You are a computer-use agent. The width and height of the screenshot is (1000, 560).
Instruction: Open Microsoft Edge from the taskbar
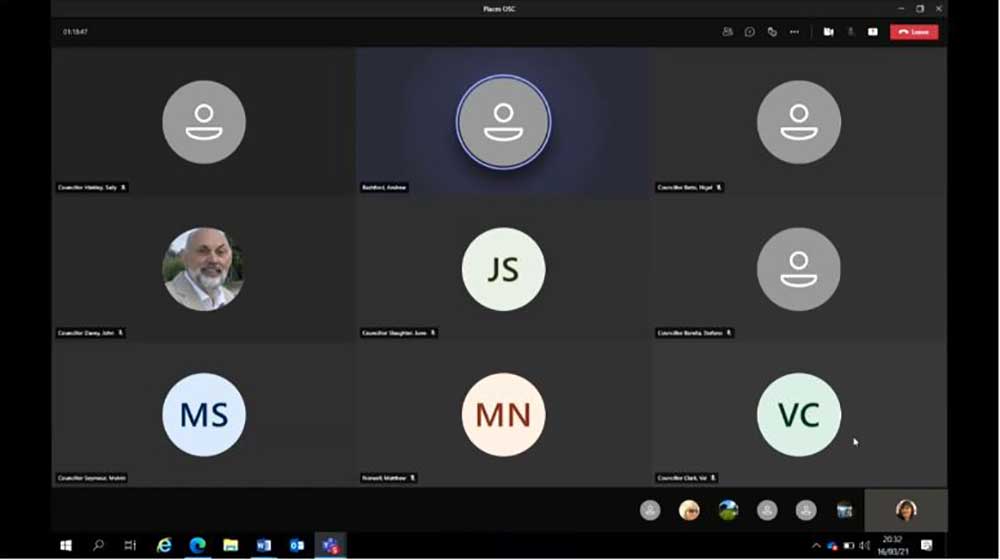[x=197, y=545]
